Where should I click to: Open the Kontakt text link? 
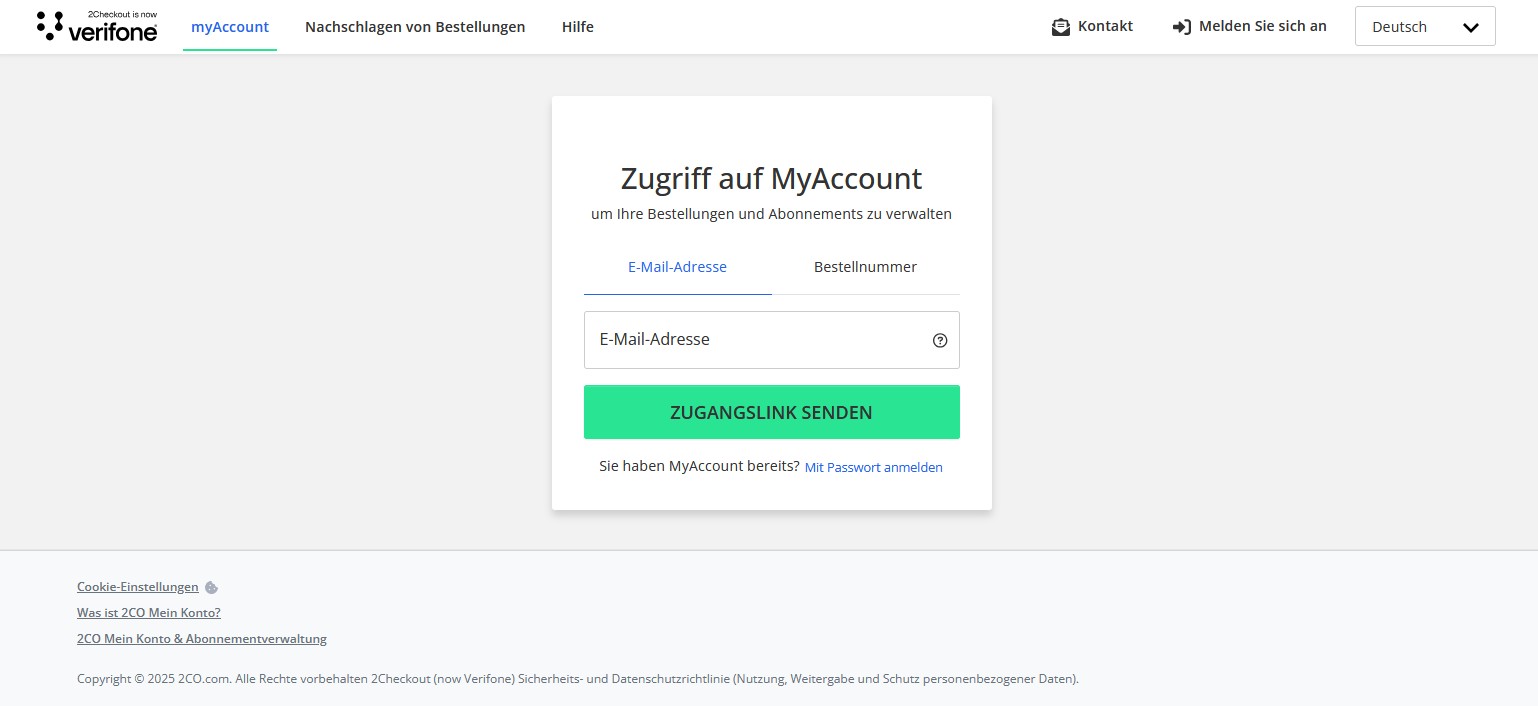coord(1105,27)
